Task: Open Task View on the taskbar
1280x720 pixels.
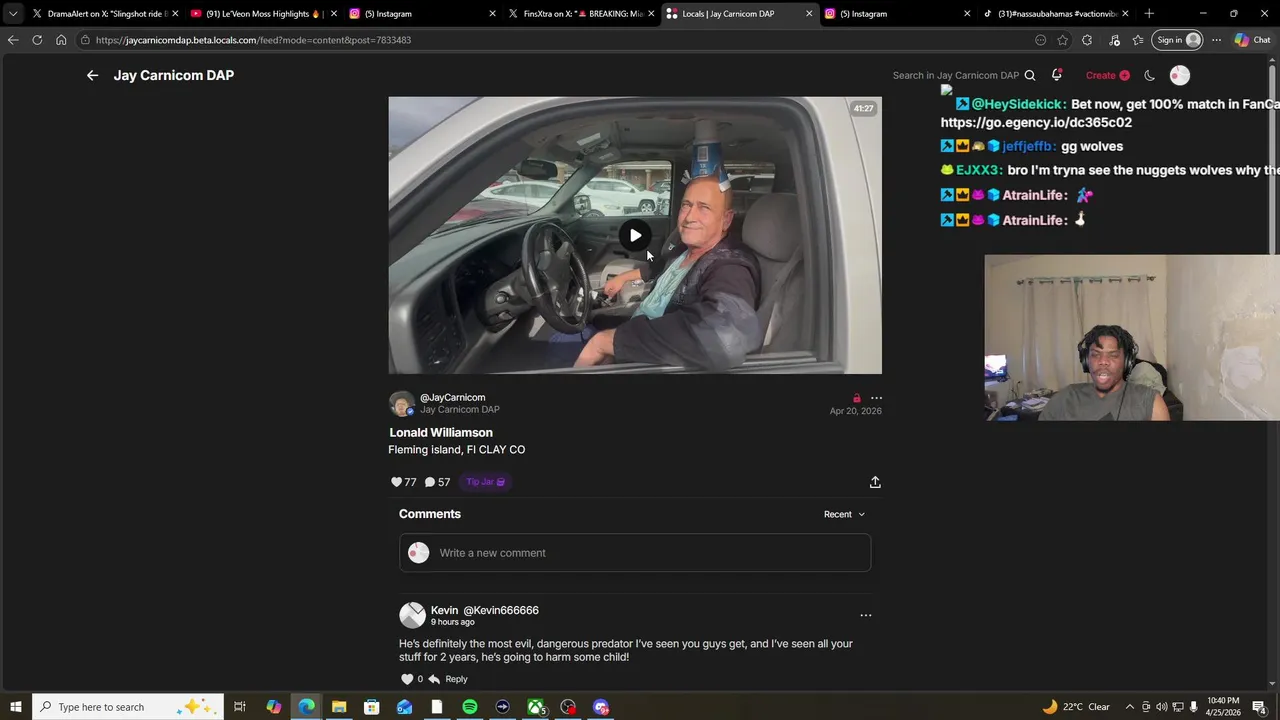Action: [x=240, y=707]
